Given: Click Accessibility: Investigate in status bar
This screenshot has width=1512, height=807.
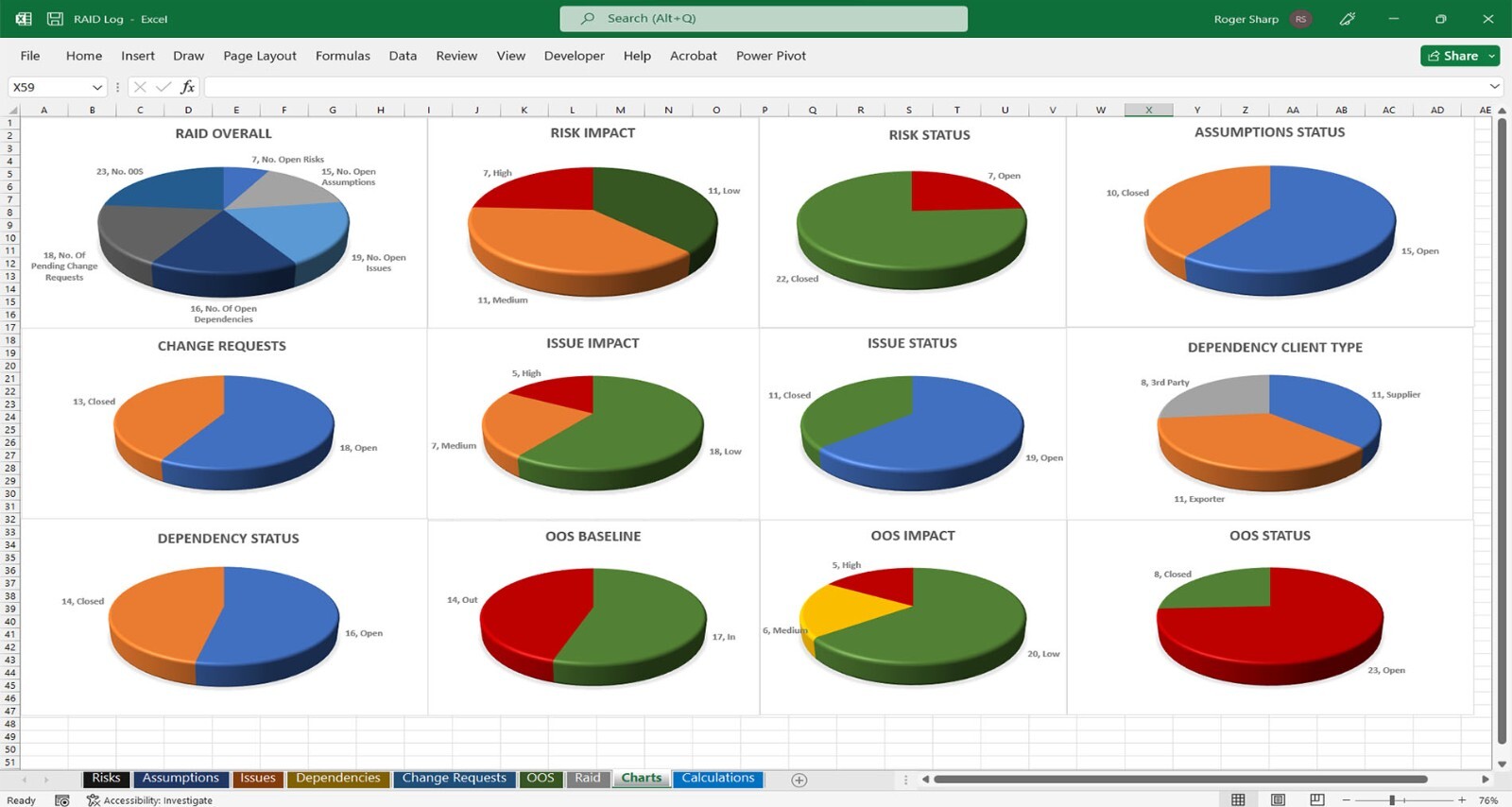Looking at the screenshot, I should pyautogui.click(x=149, y=800).
